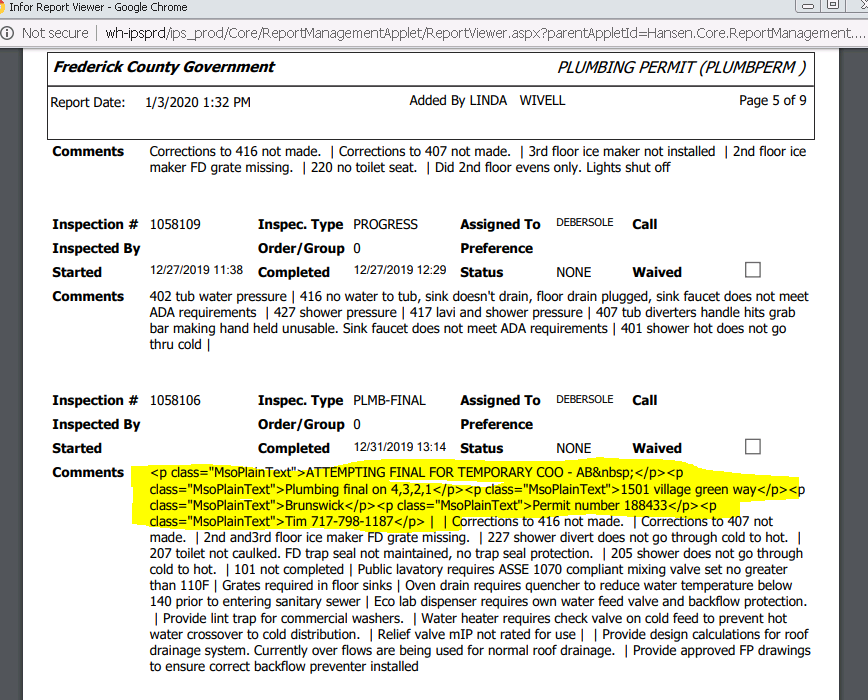Viewport: 868px width, 700px height.
Task: Click the PLMB-FINAL inspection type value
Action: pyautogui.click(x=389, y=401)
